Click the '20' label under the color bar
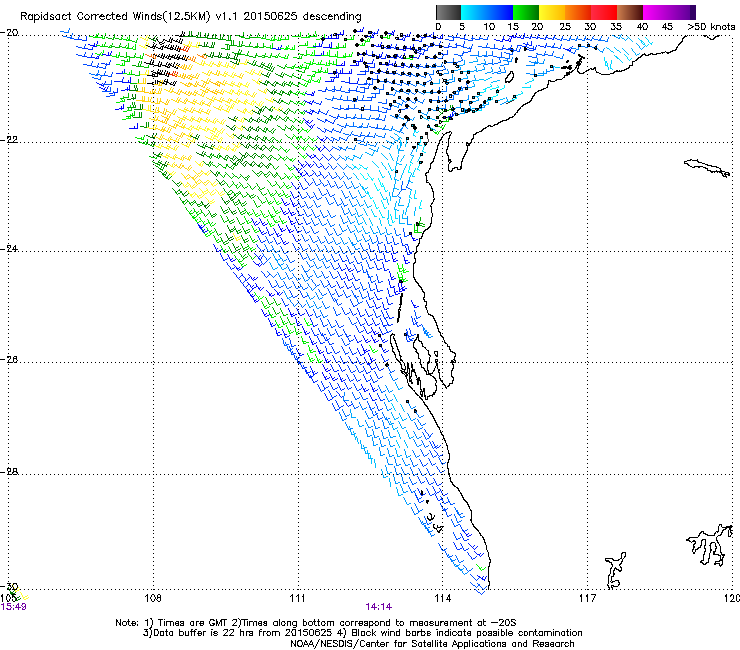 tap(537, 26)
